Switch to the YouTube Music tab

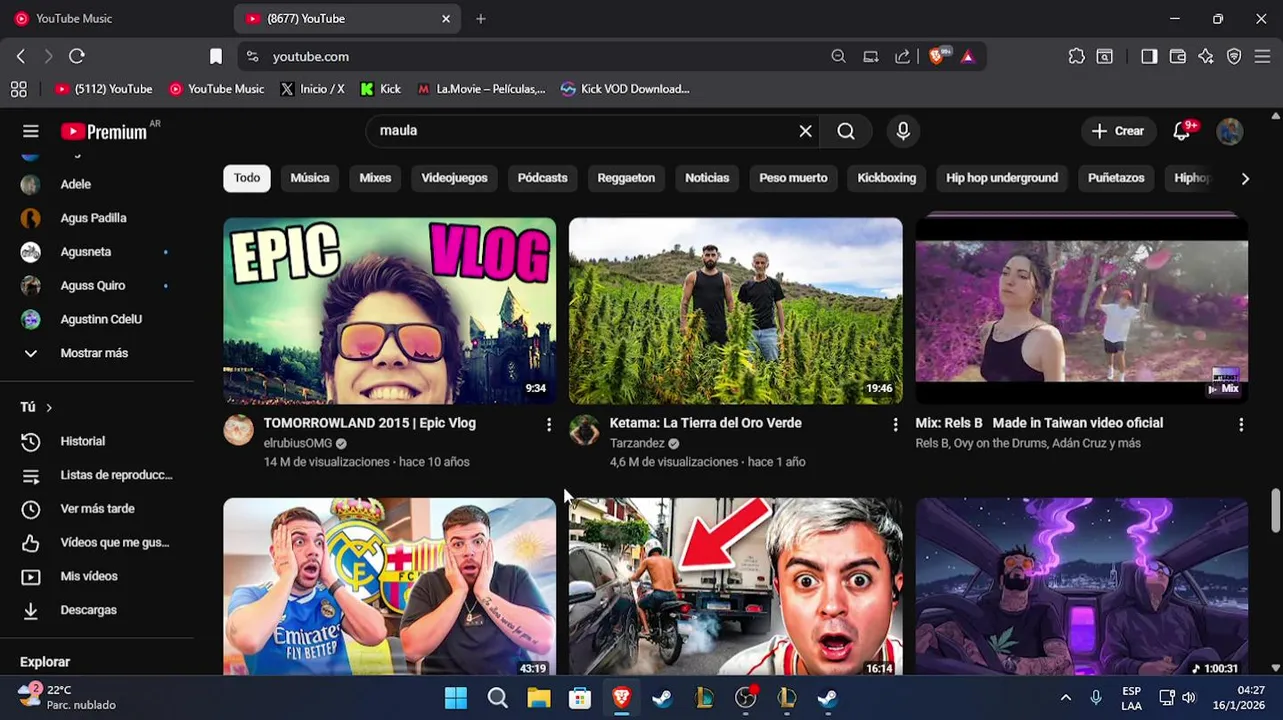74,18
